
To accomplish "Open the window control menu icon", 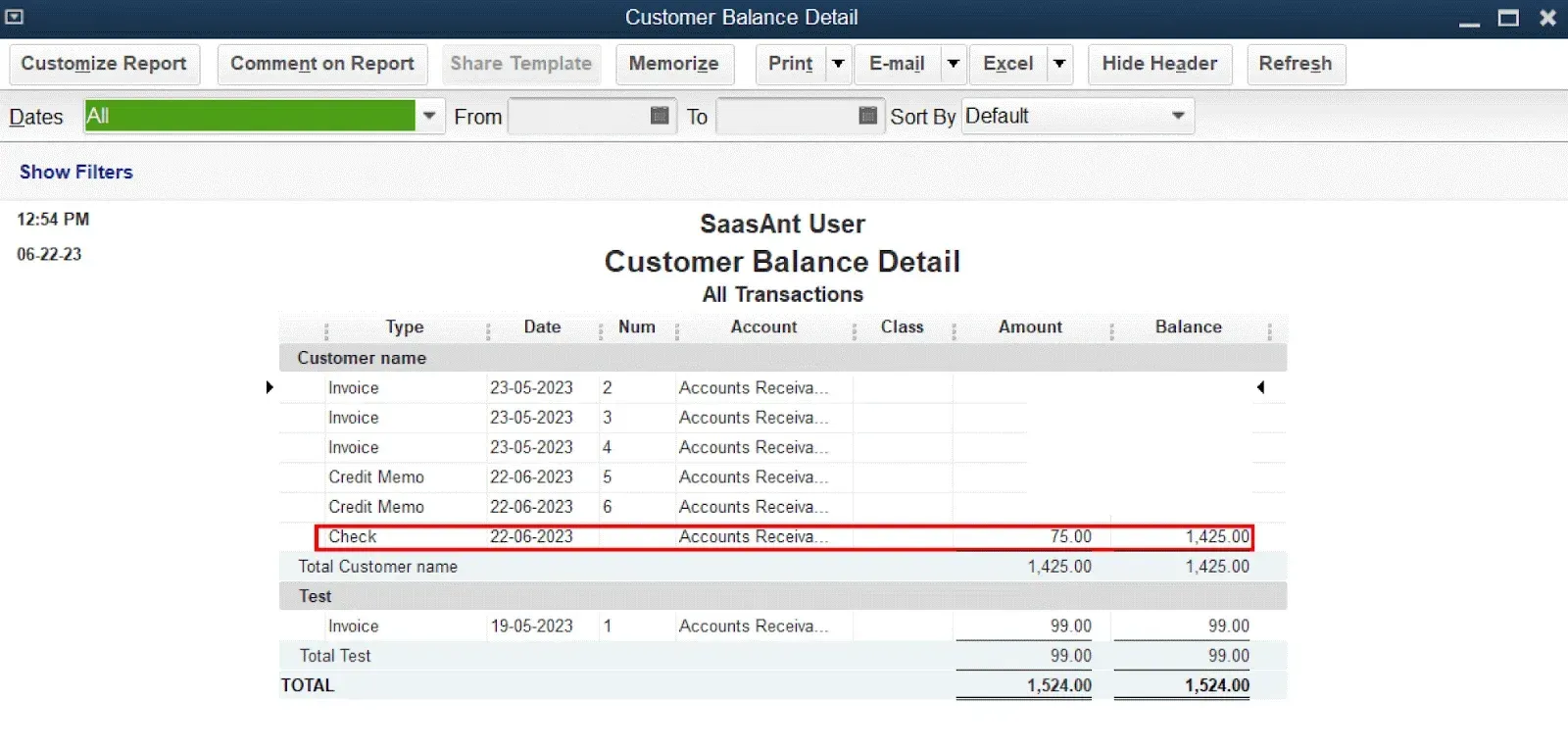I will click(x=14, y=17).
